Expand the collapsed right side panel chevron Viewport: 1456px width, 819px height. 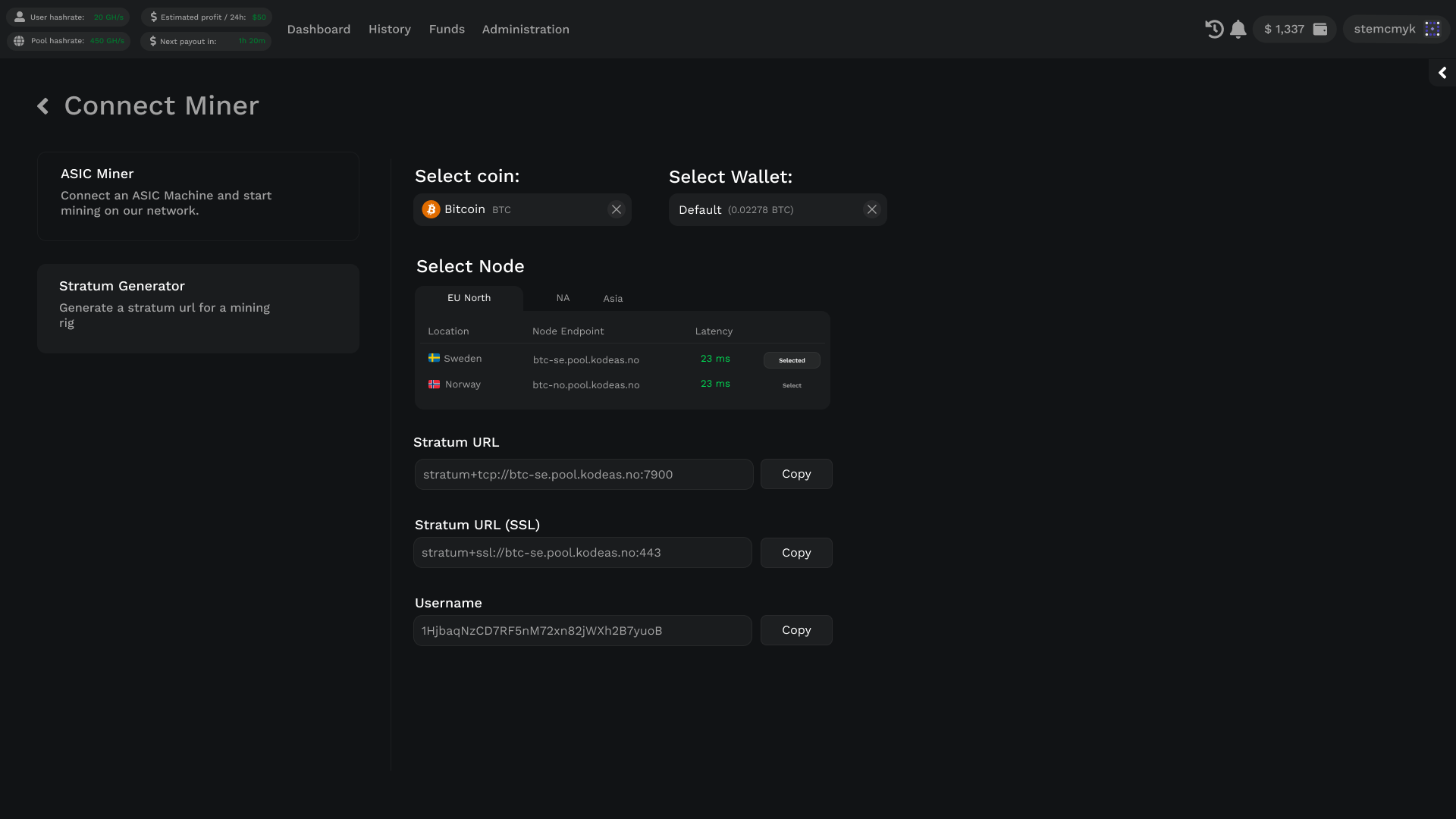click(1442, 73)
